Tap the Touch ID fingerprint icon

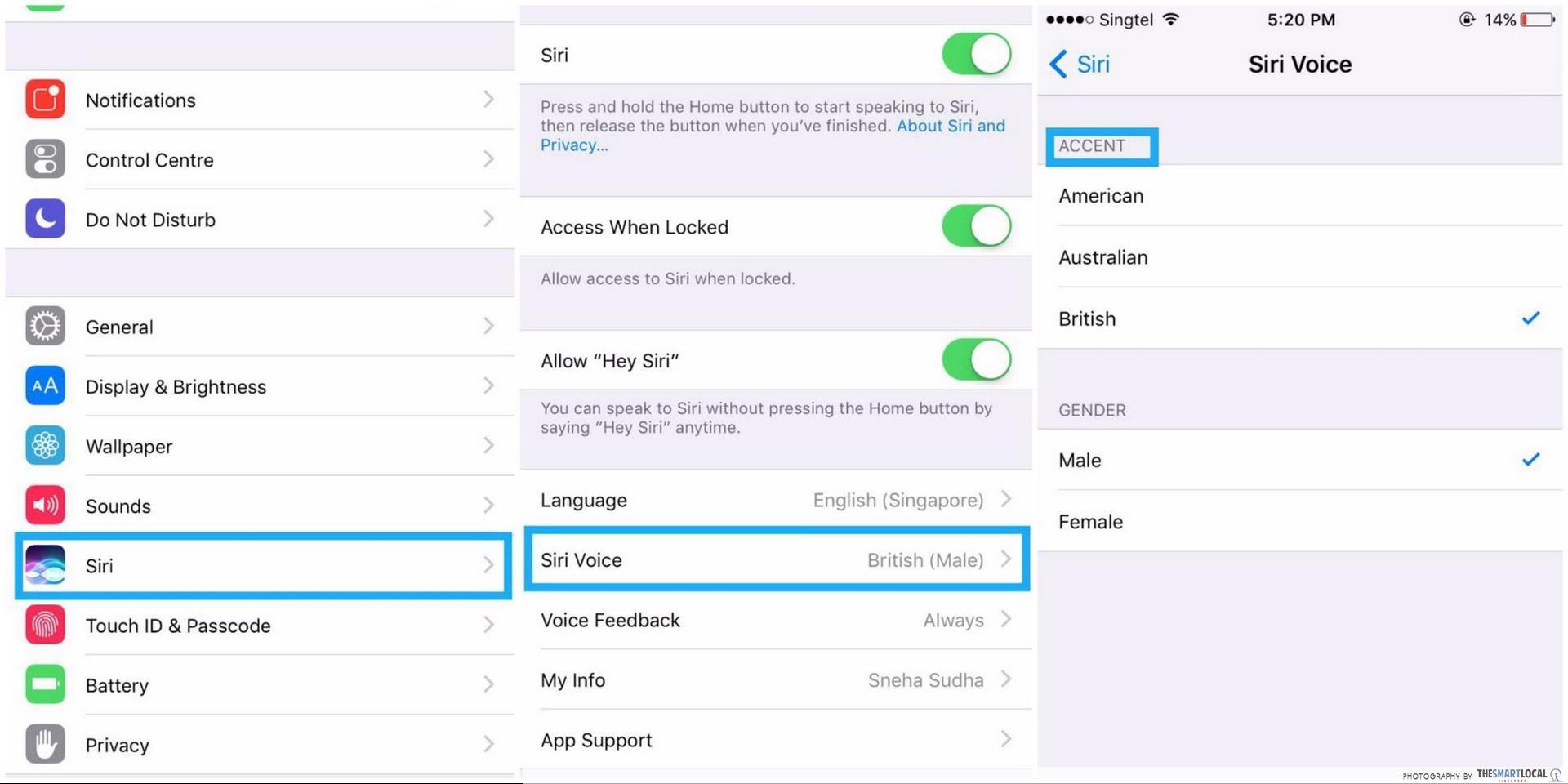(x=45, y=626)
